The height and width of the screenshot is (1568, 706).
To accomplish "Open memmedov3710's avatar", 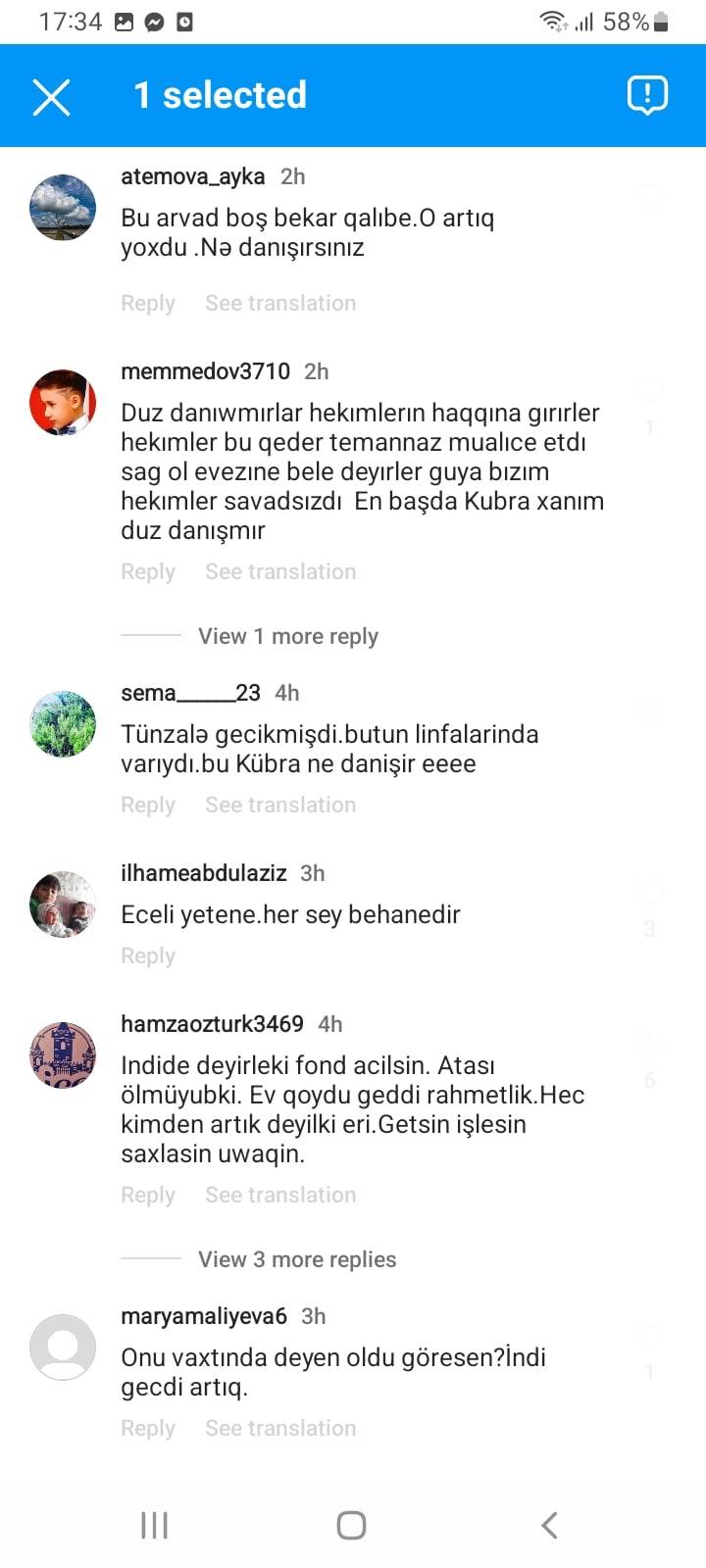I will click(63, 403).
